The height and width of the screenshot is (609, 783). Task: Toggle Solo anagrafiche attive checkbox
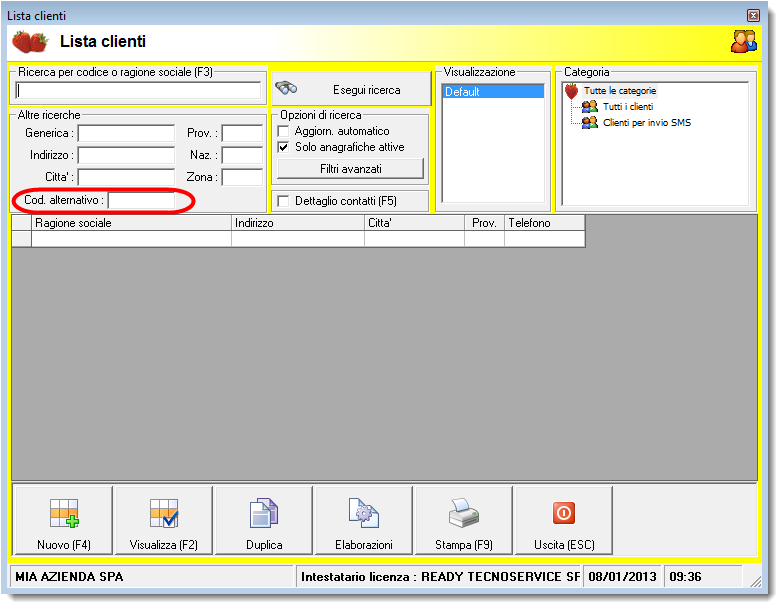click(x=284, y=148)
